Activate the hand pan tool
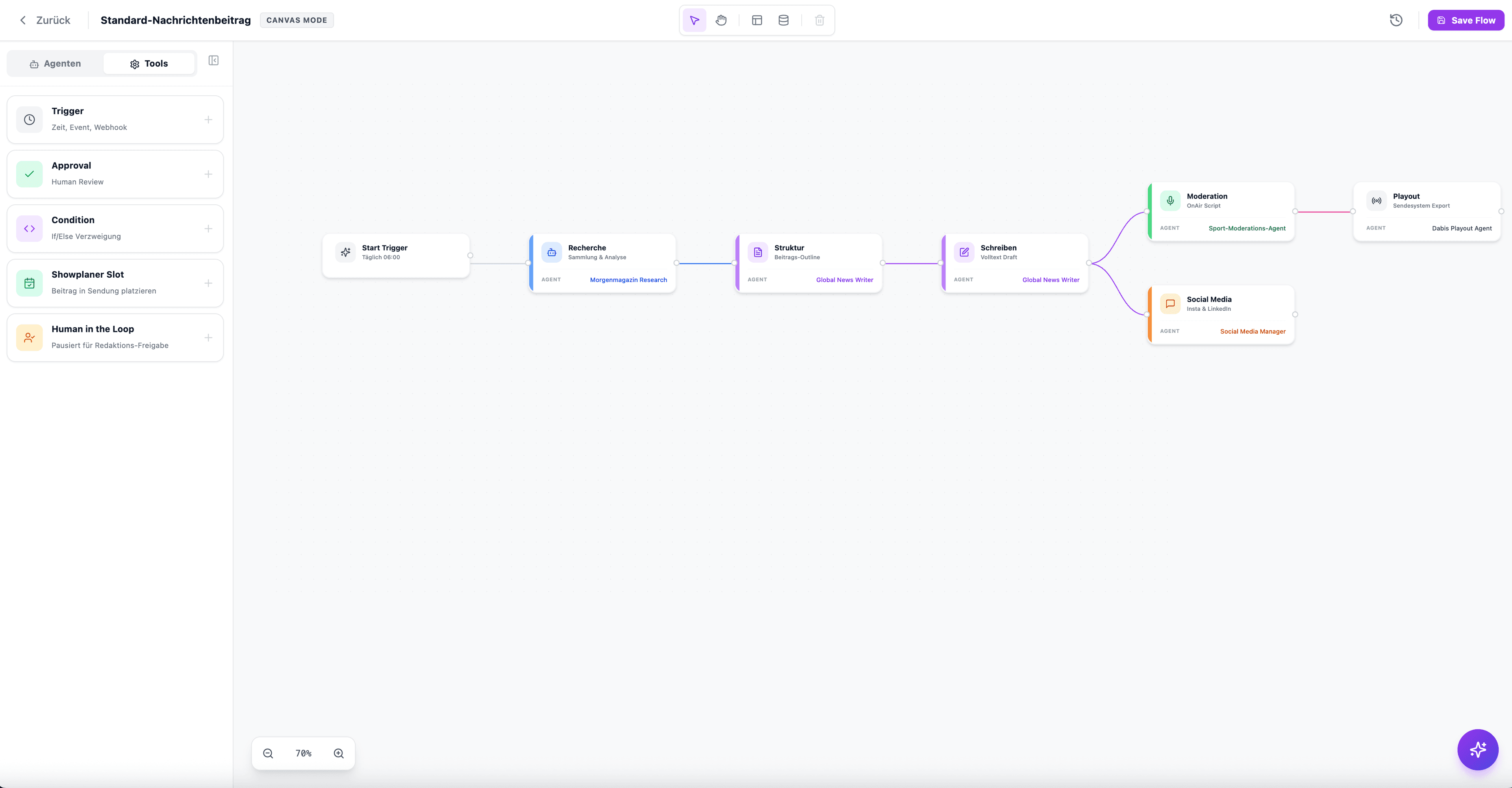The image size is (1512, 788). (721, 20)
